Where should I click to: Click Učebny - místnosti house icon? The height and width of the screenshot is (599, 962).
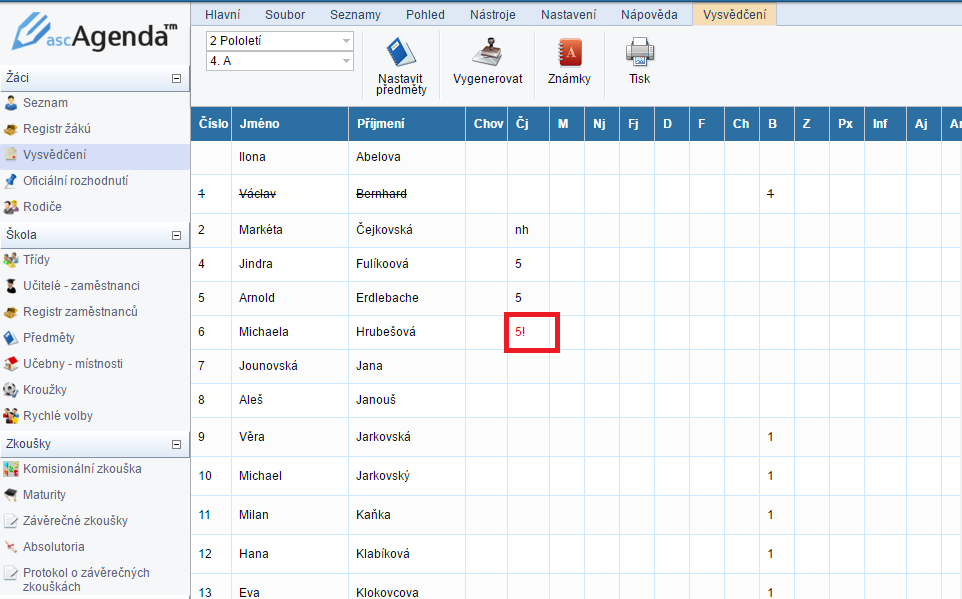(10, 364)
